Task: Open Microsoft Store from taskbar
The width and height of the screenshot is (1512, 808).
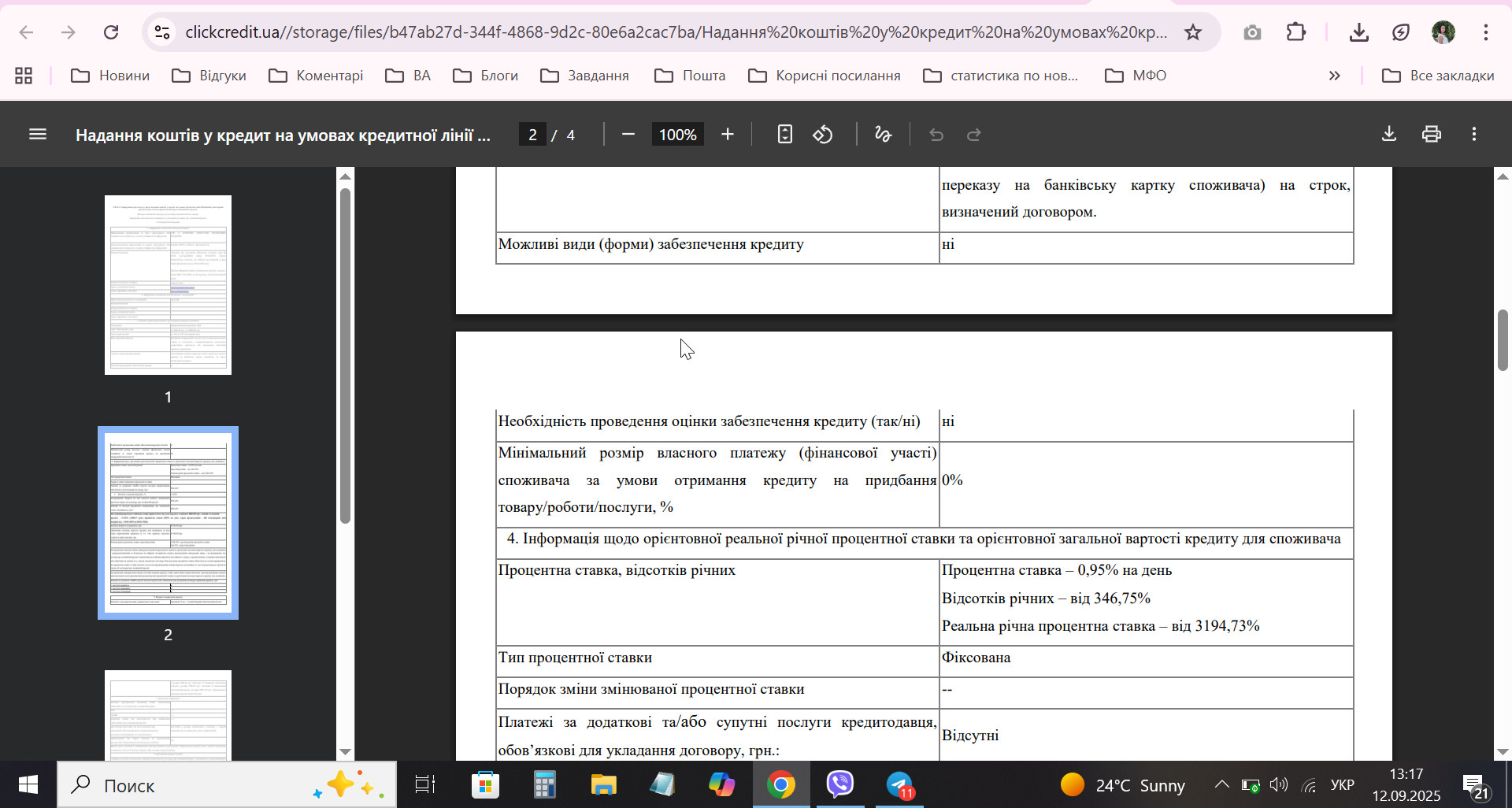Action: tap(485, 784)
